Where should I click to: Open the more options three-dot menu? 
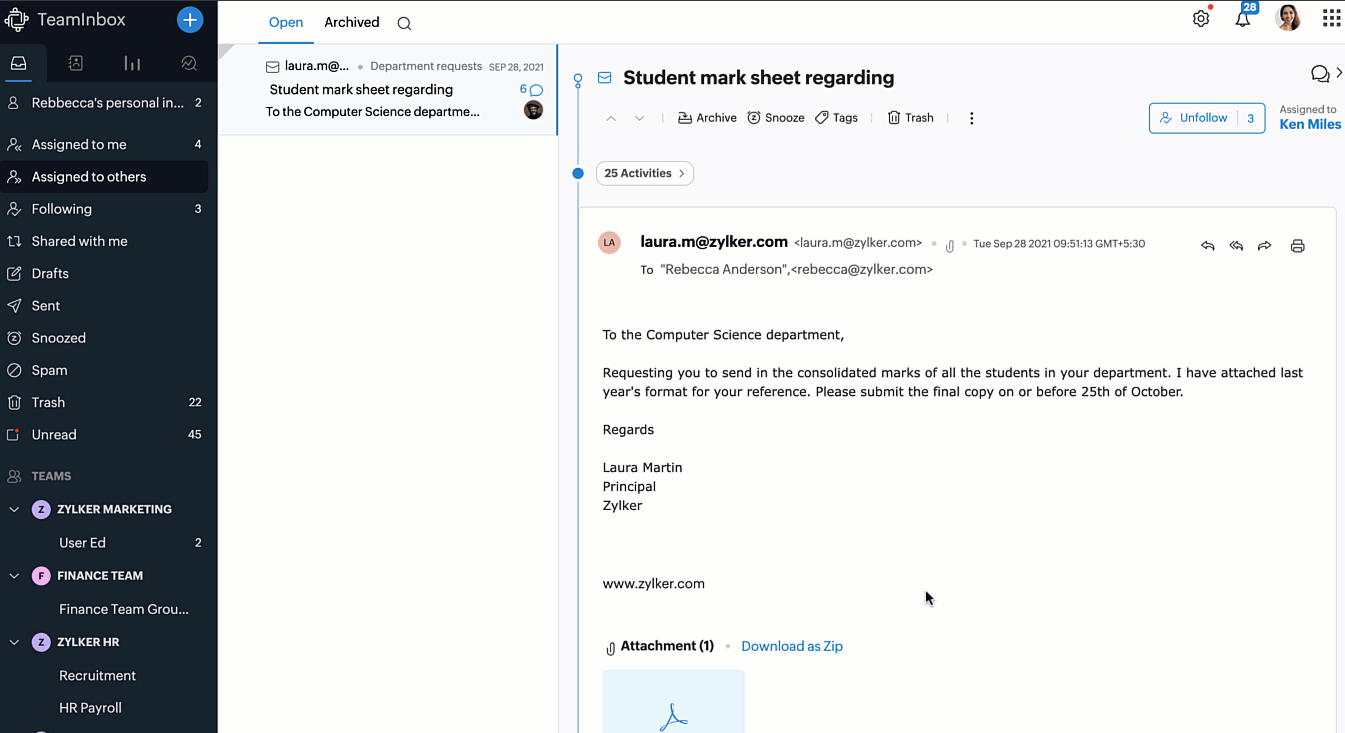tap(971, 118)
